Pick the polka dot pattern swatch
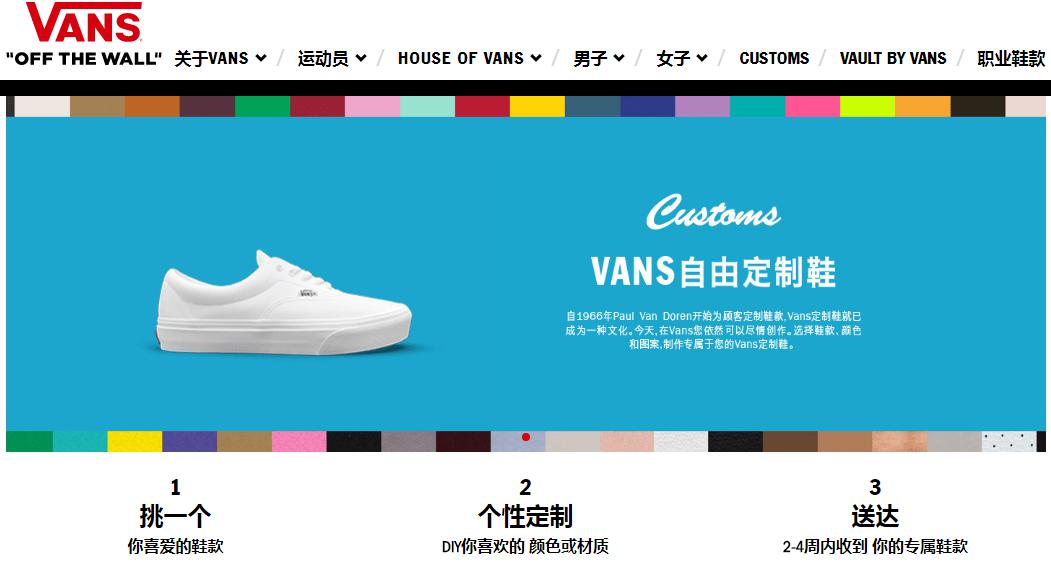 pyautogui.click(x=1009, y=441)
